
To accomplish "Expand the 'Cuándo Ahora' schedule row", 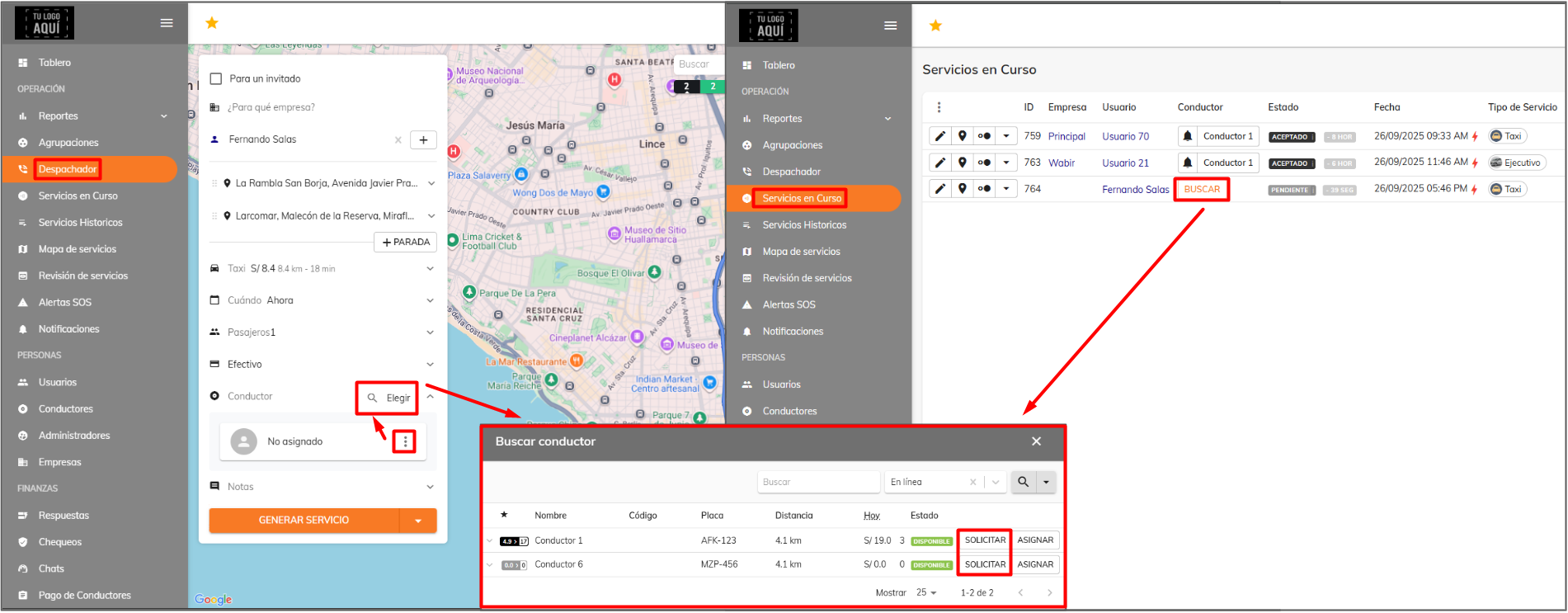I will pyautogui.click(x=430, y=300).
